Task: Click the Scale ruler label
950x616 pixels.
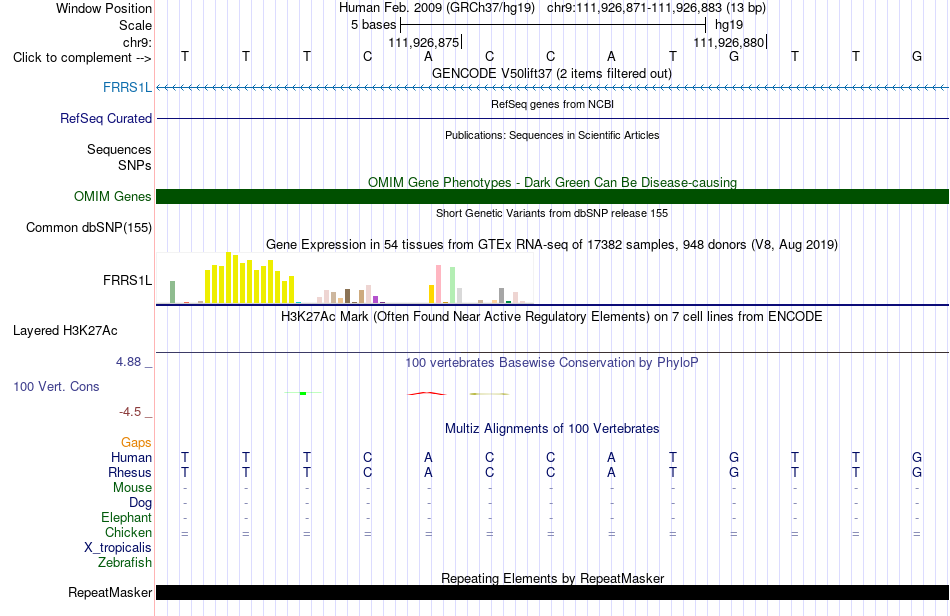Action: 135,25
